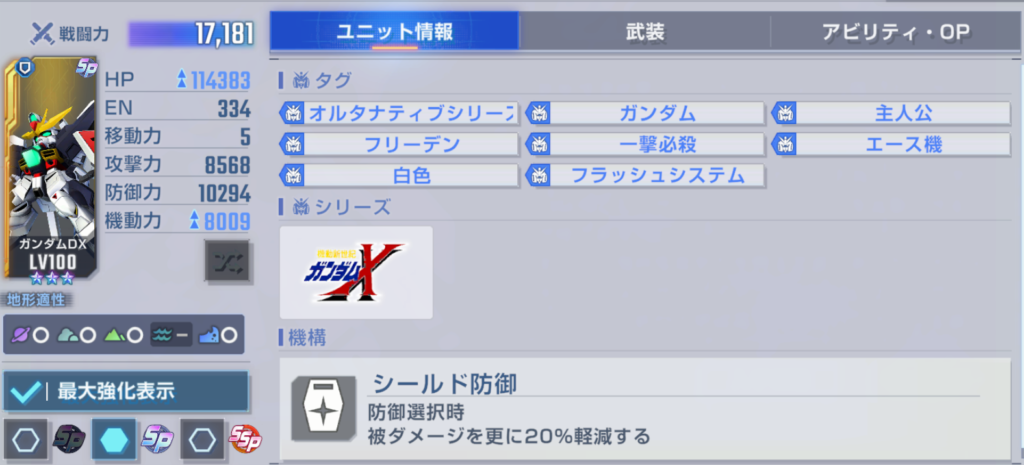Click the underwater terrain aptitude icon
1024x465 pixels.
pyautogui.click(x=172, y=336)
